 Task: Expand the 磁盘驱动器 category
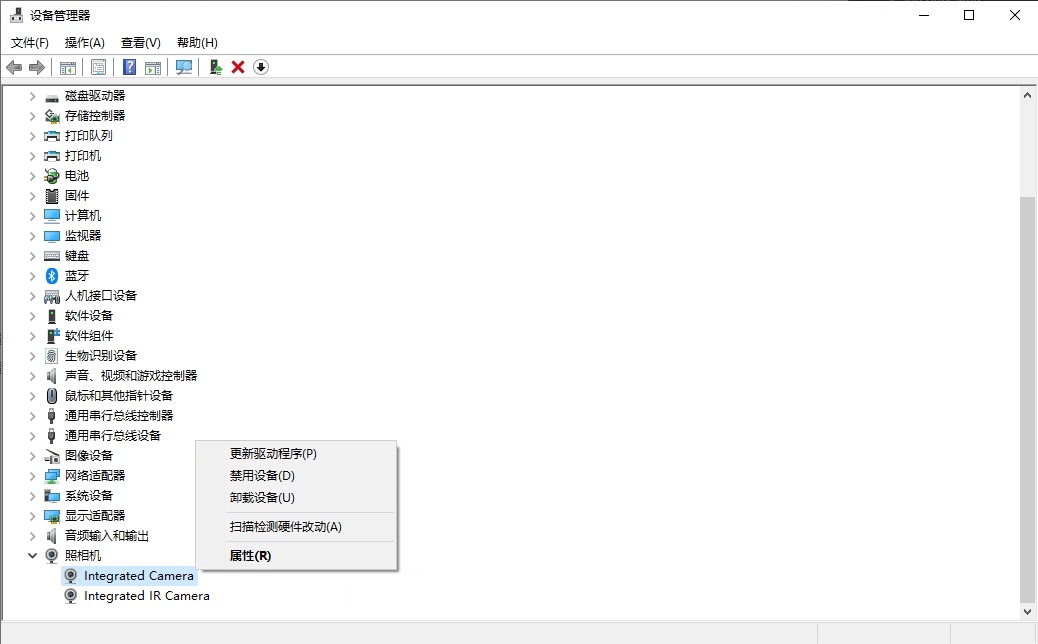coord(32,96)
